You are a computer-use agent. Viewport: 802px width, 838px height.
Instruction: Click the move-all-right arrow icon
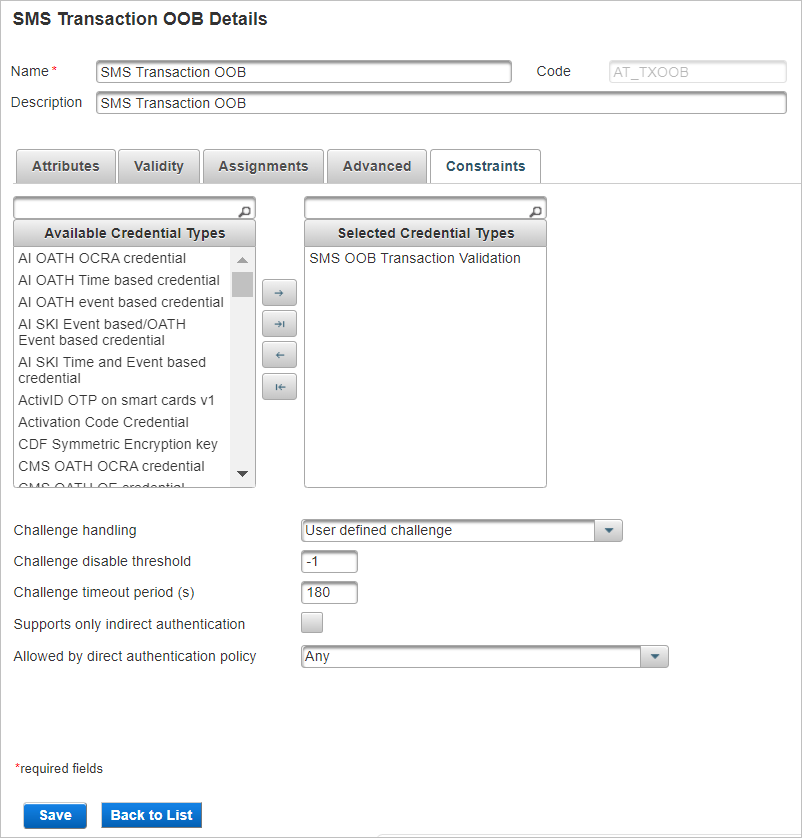279,323
